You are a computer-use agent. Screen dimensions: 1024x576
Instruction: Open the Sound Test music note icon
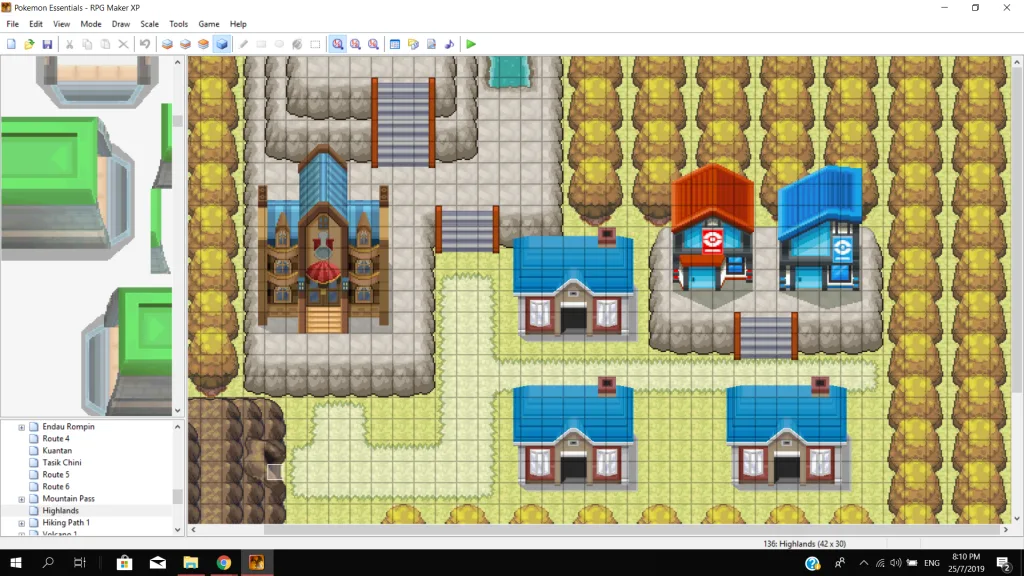tap(449, 44)
